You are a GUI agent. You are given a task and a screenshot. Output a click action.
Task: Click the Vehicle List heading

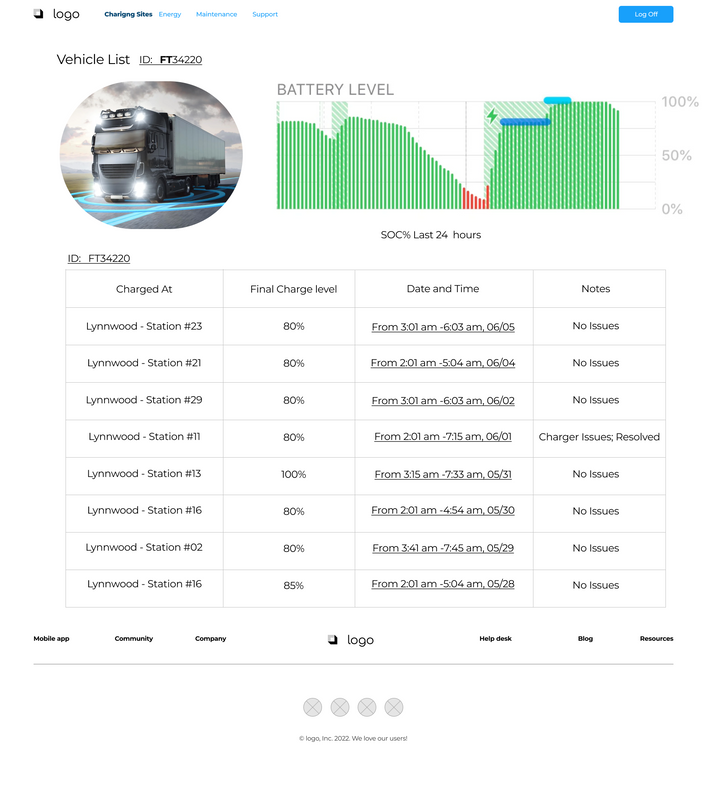(x=93, y=59)
